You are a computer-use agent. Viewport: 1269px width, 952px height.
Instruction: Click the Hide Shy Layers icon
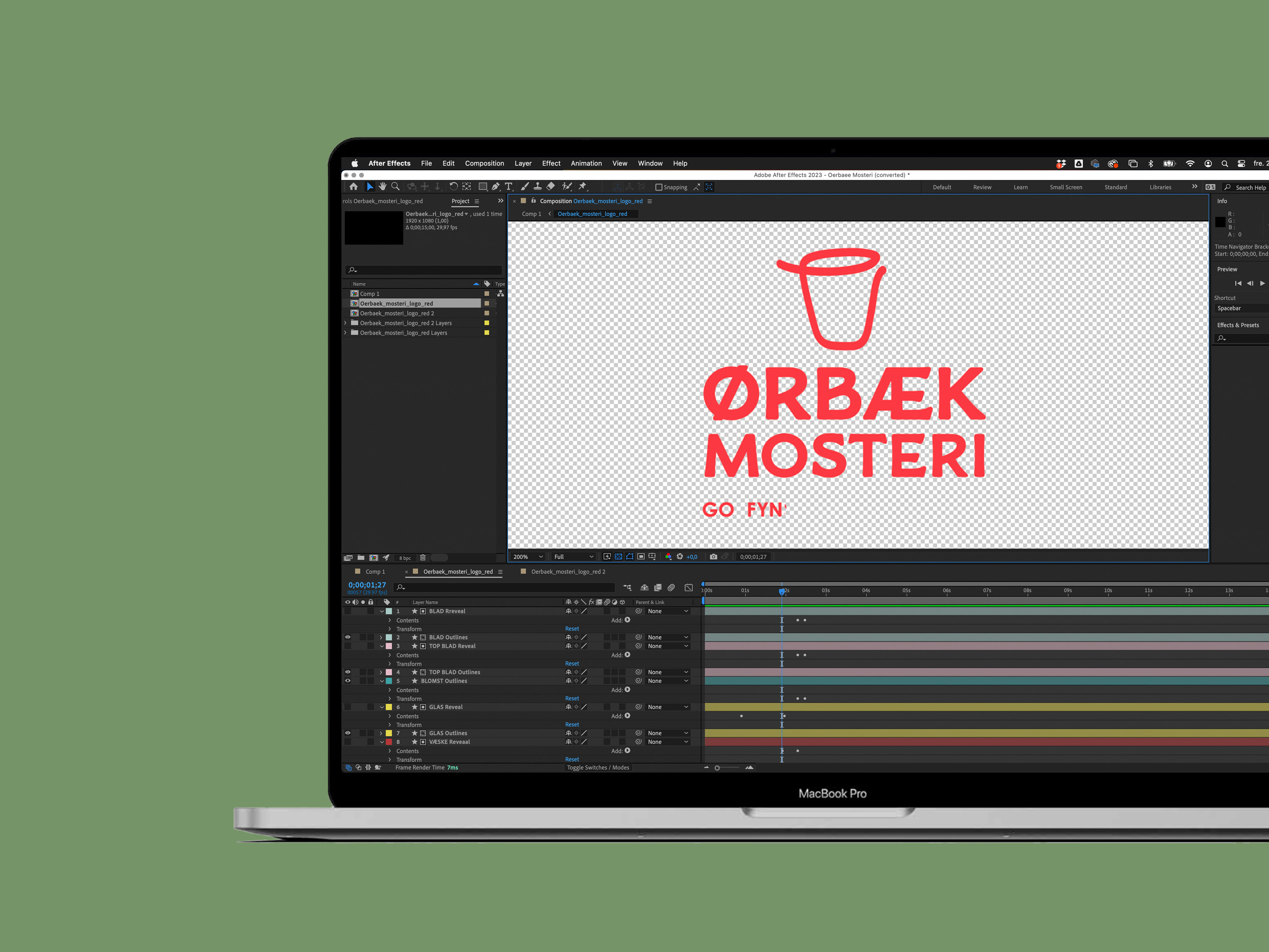[644, 588]
